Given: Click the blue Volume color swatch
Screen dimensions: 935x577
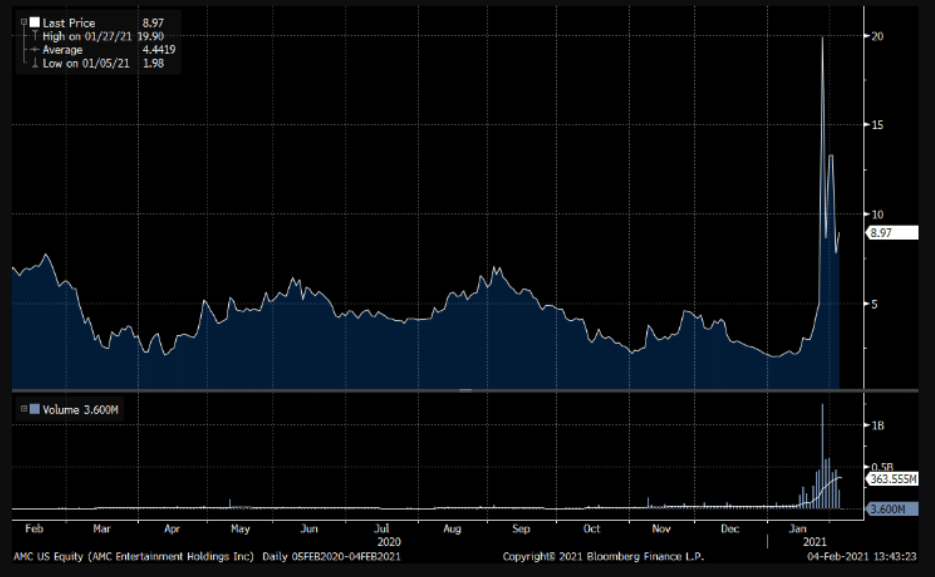Looking at the screenshot, I should (x=35, y=409).
